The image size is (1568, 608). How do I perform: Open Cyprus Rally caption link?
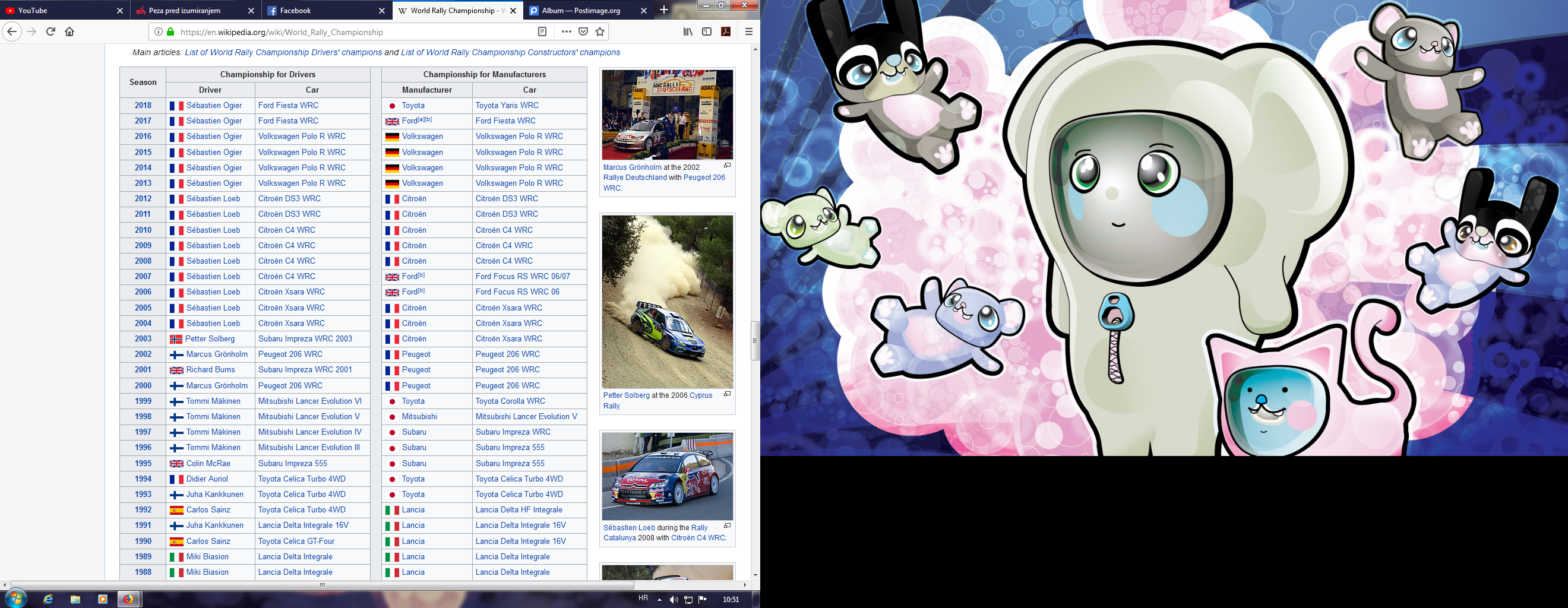pos(701,395)
